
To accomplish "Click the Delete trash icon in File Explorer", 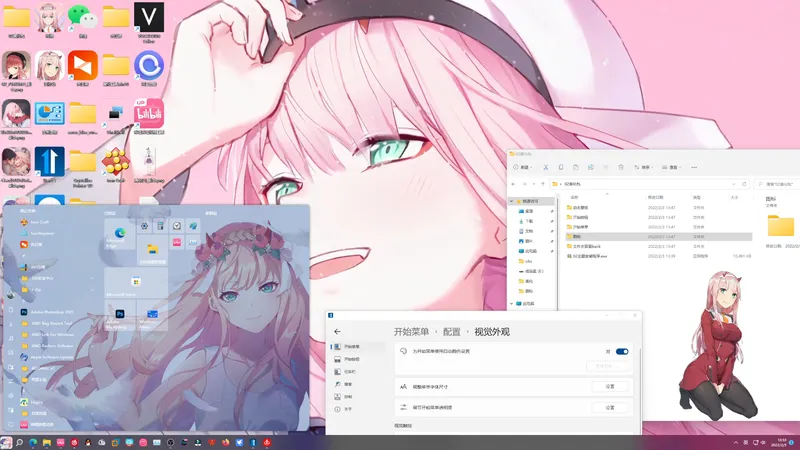I will pyautogui.click(x=621, y=167).
